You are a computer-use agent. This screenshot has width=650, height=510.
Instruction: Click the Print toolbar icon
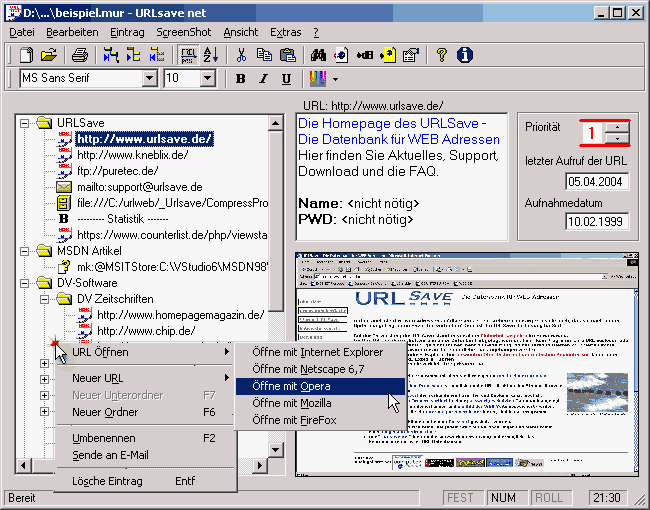point(80,55)
